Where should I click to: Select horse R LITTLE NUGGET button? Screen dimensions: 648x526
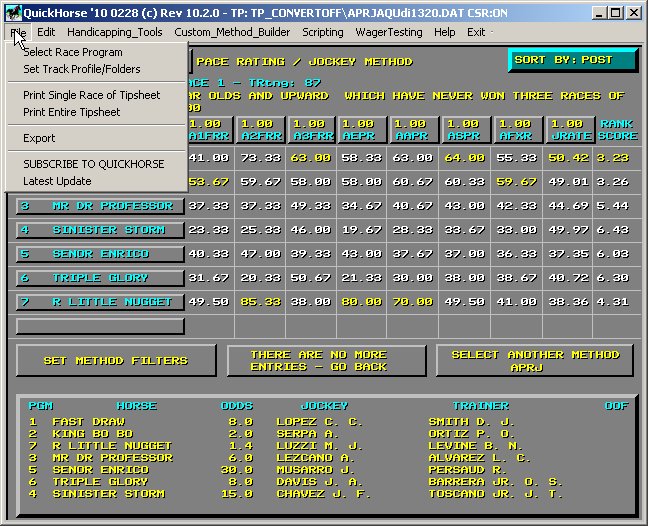(x=100, y=302)
